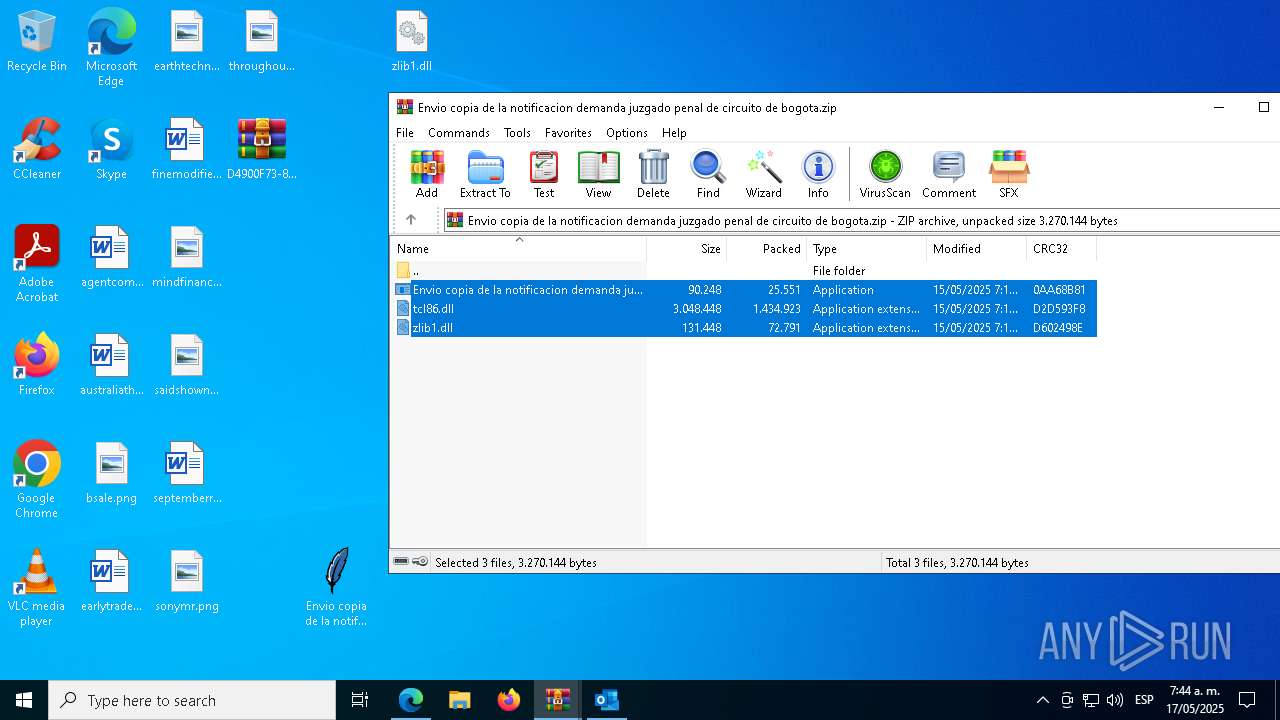This screenshot has width=1280, height=720.
Task: Sort files by Type column header
Action: tap(867, 249)
